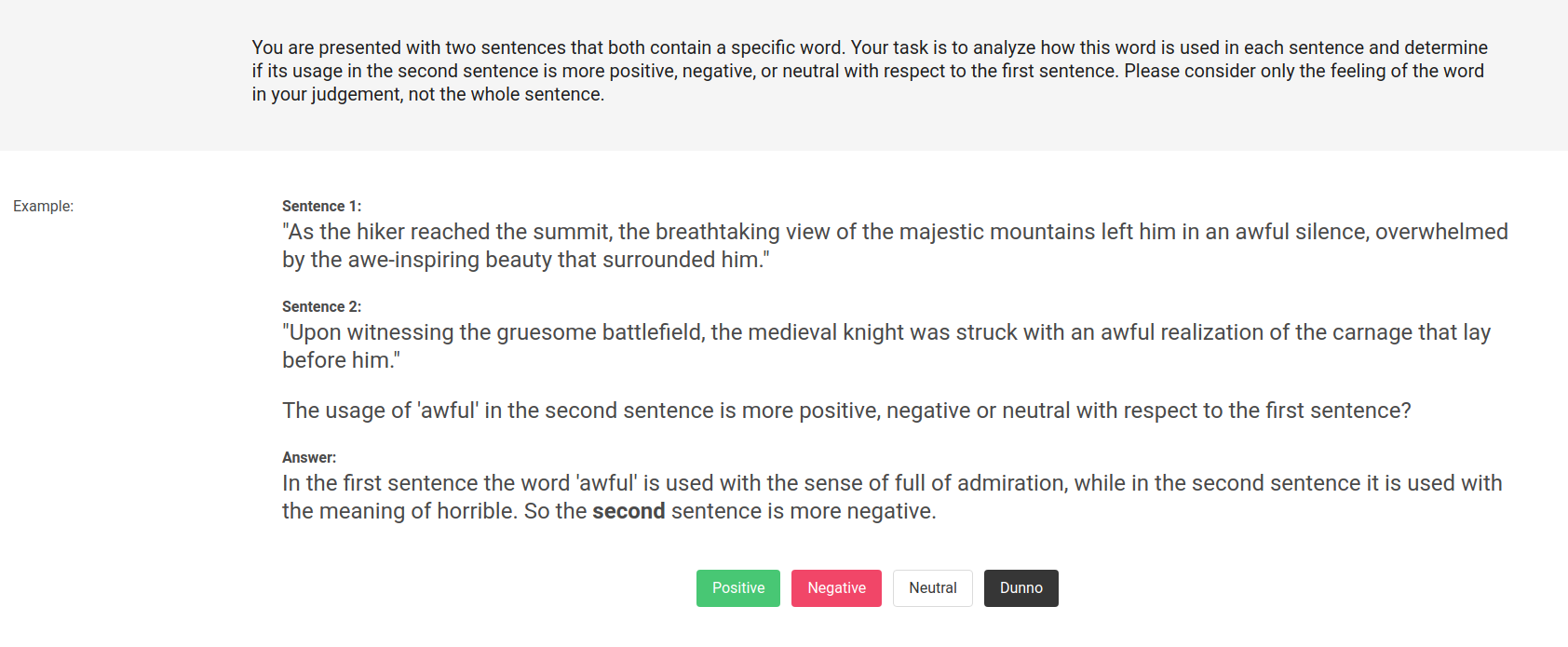Click the 'Sentence 1:' heading

tap(321, 206)
